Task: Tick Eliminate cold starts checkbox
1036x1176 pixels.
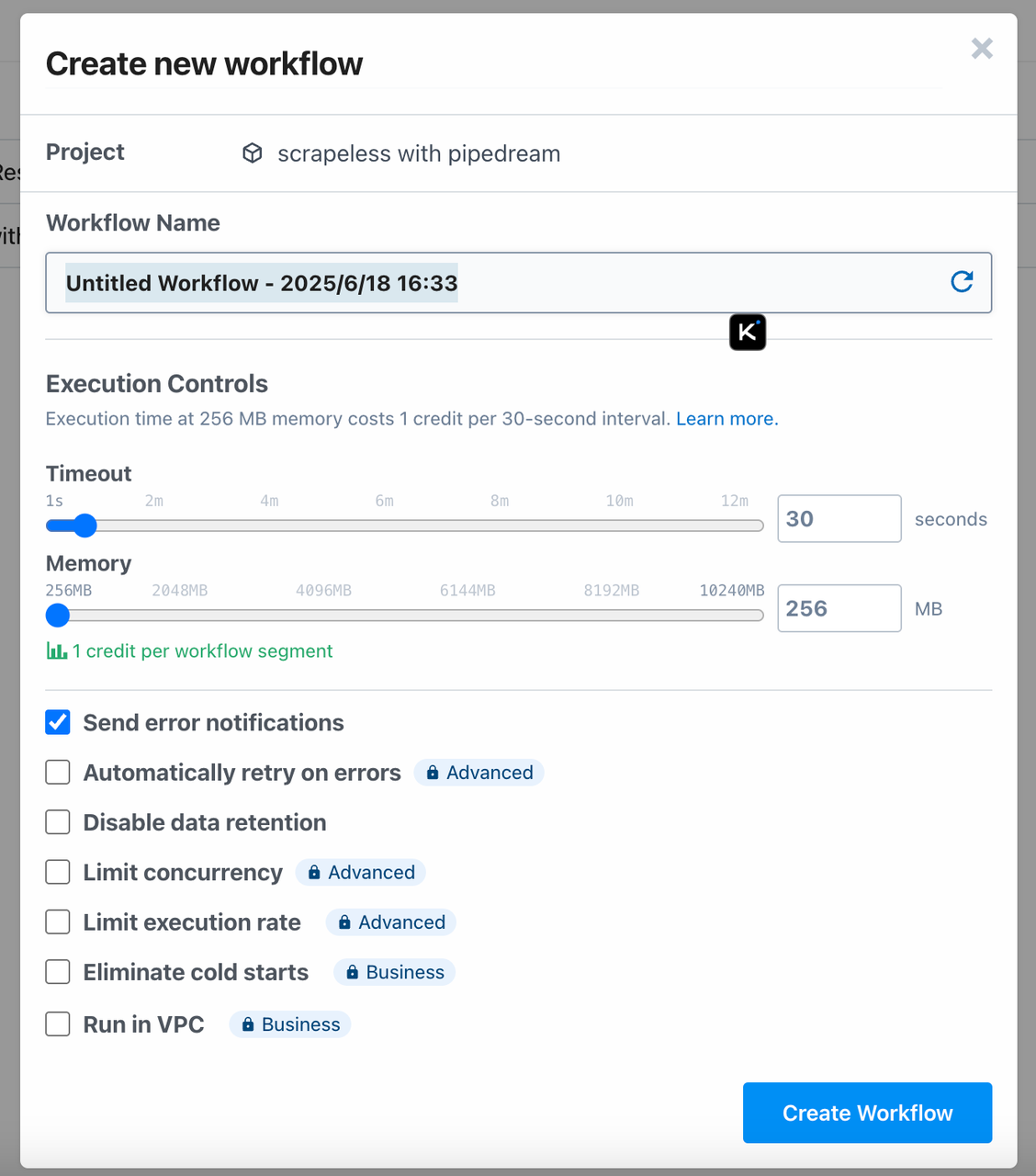Action: pyautogui.click(x=58, y=972)
